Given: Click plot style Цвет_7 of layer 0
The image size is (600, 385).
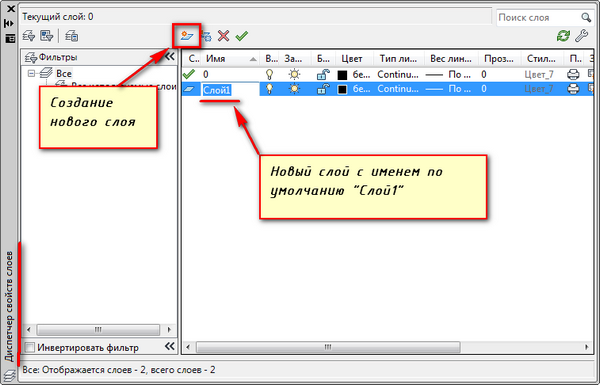Looking at the screenshot, I should [x=539, y=74].
